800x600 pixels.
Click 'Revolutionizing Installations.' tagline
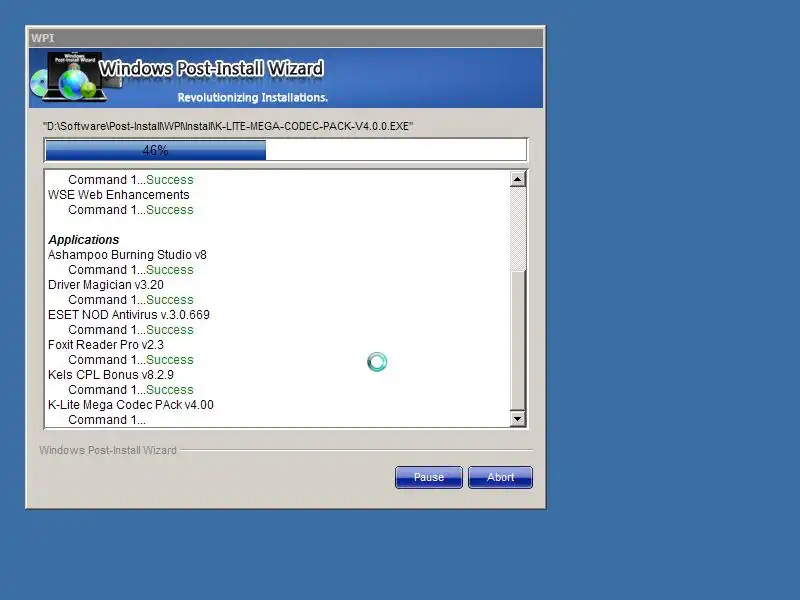253,97
